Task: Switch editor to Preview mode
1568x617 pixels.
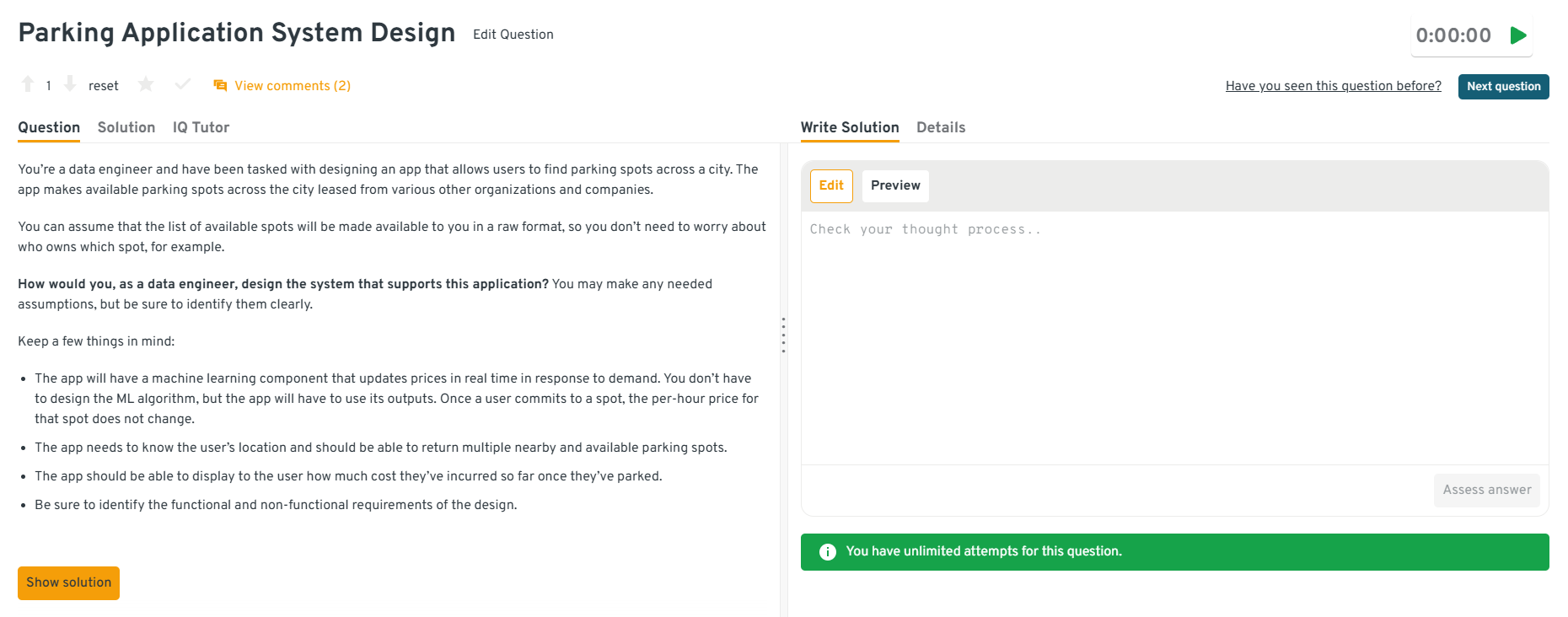Action: (895, 185)
